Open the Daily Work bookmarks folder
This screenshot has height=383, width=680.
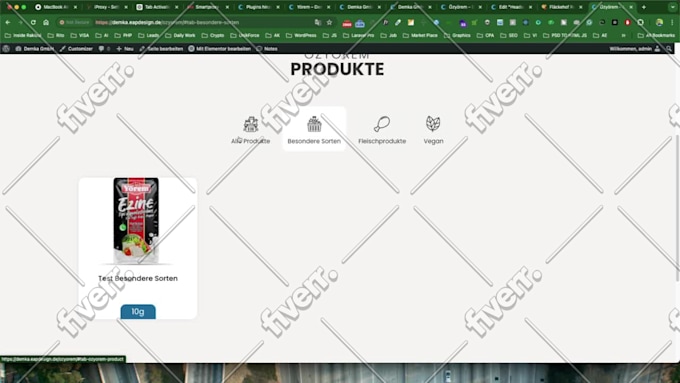point(180,35)
